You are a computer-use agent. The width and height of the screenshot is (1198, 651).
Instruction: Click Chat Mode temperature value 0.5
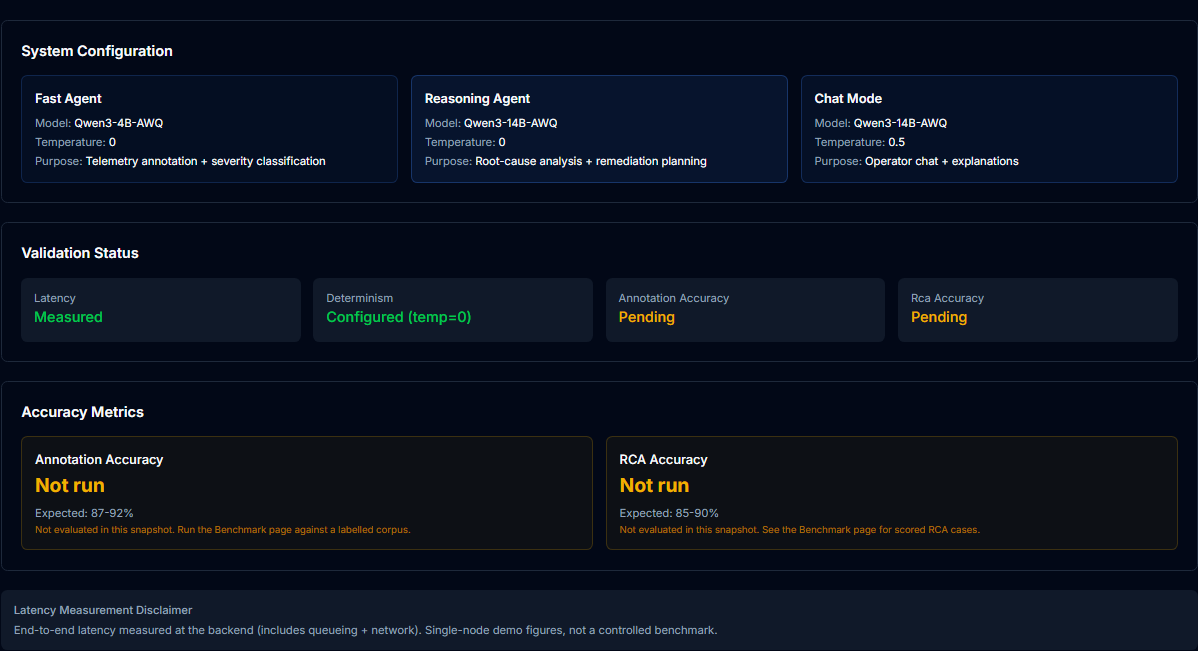click(x=896, y=142)
